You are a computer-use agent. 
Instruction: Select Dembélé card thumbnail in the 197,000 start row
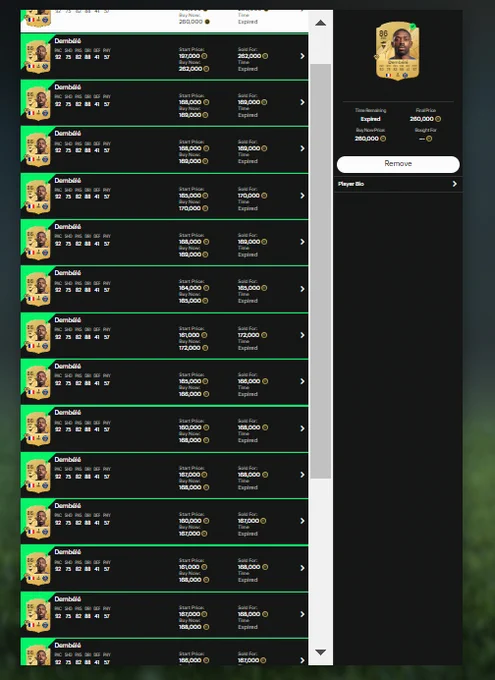point(38,57)
